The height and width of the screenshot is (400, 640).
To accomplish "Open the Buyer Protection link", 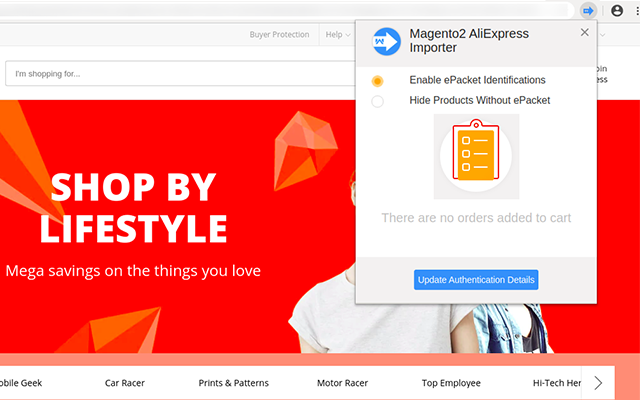I will click(279, 35).
